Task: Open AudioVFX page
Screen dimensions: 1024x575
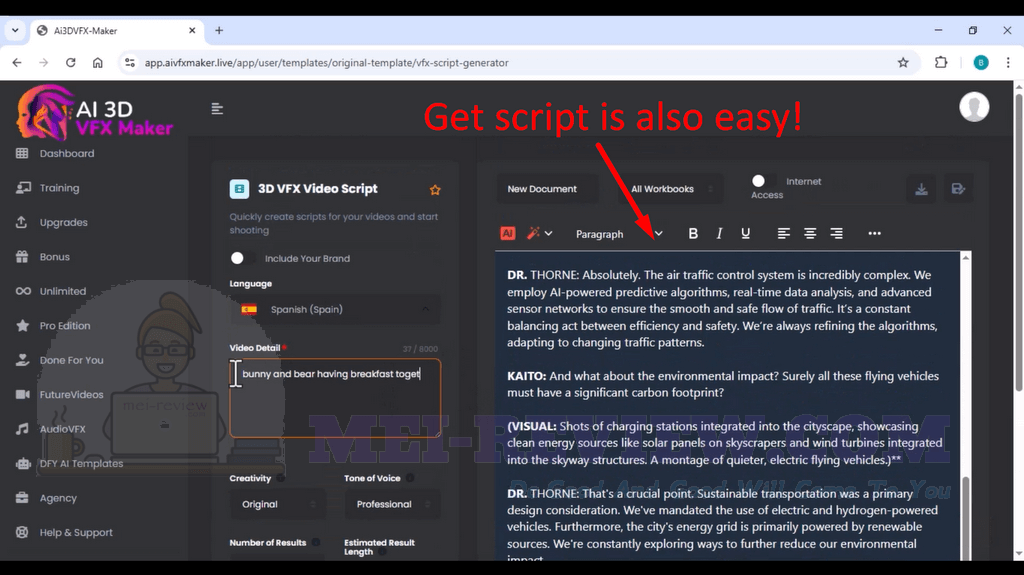Action: click(x=63, y=429)
